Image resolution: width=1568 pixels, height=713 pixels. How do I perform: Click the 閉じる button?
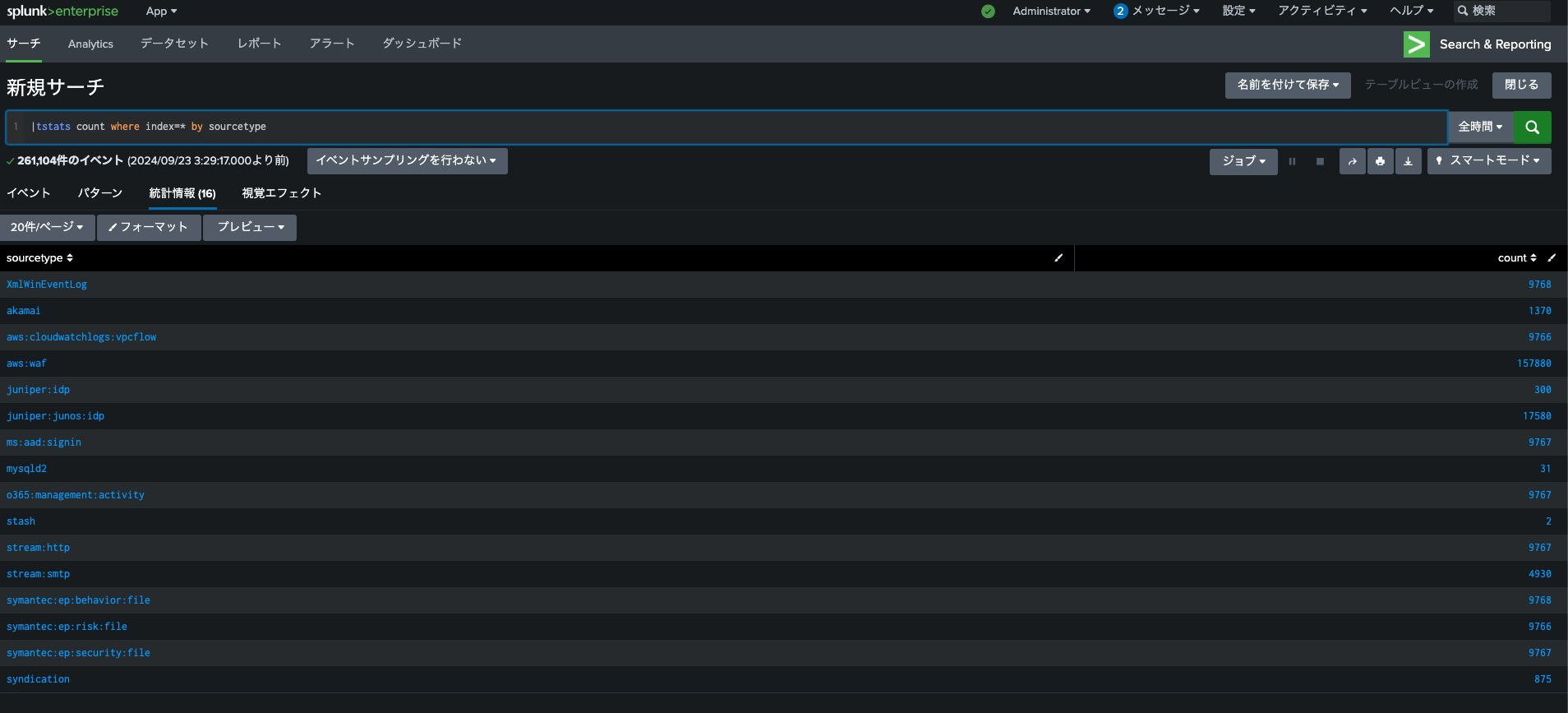pos(1521,86)
